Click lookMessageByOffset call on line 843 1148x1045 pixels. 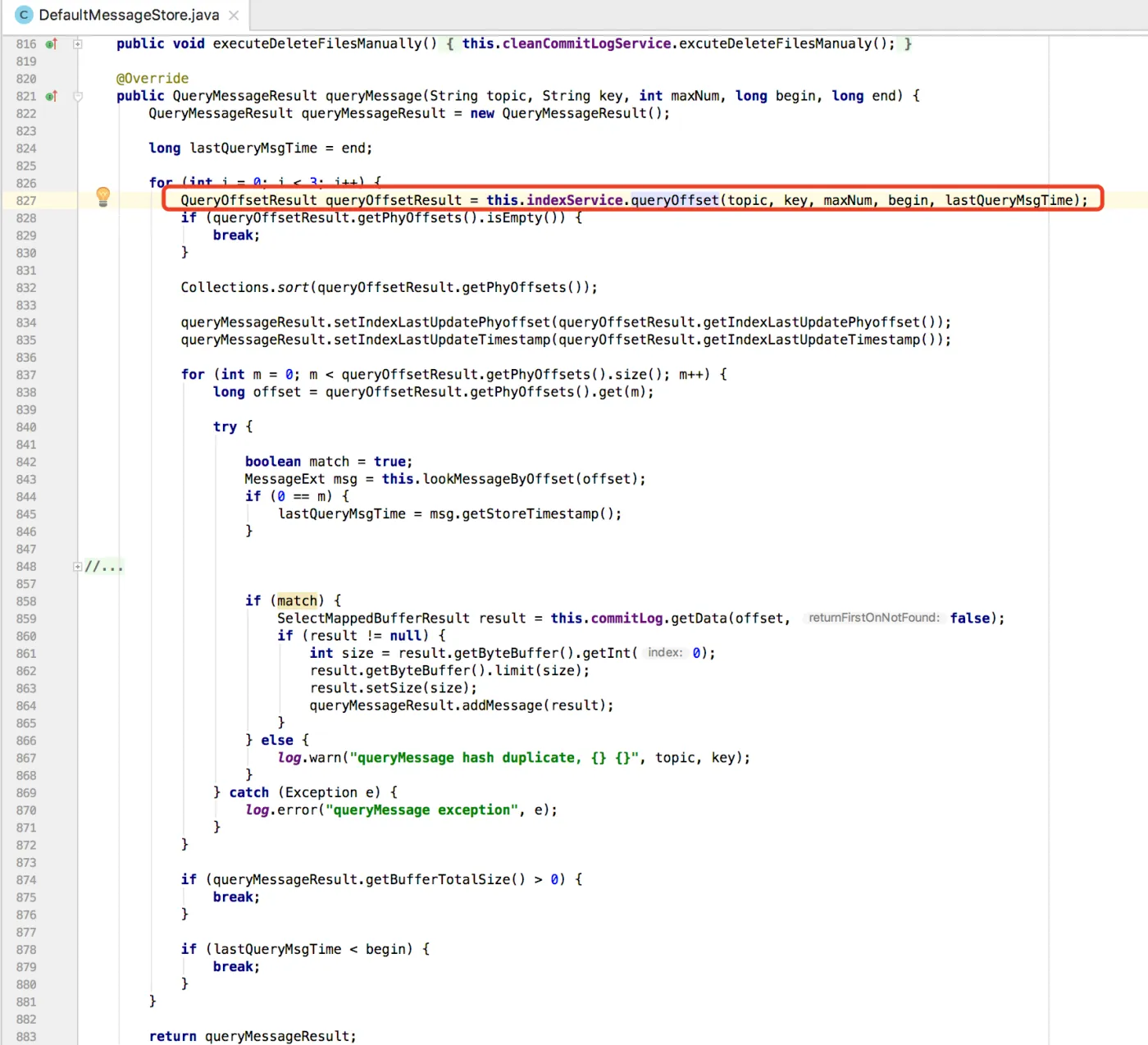coord(499,479)
